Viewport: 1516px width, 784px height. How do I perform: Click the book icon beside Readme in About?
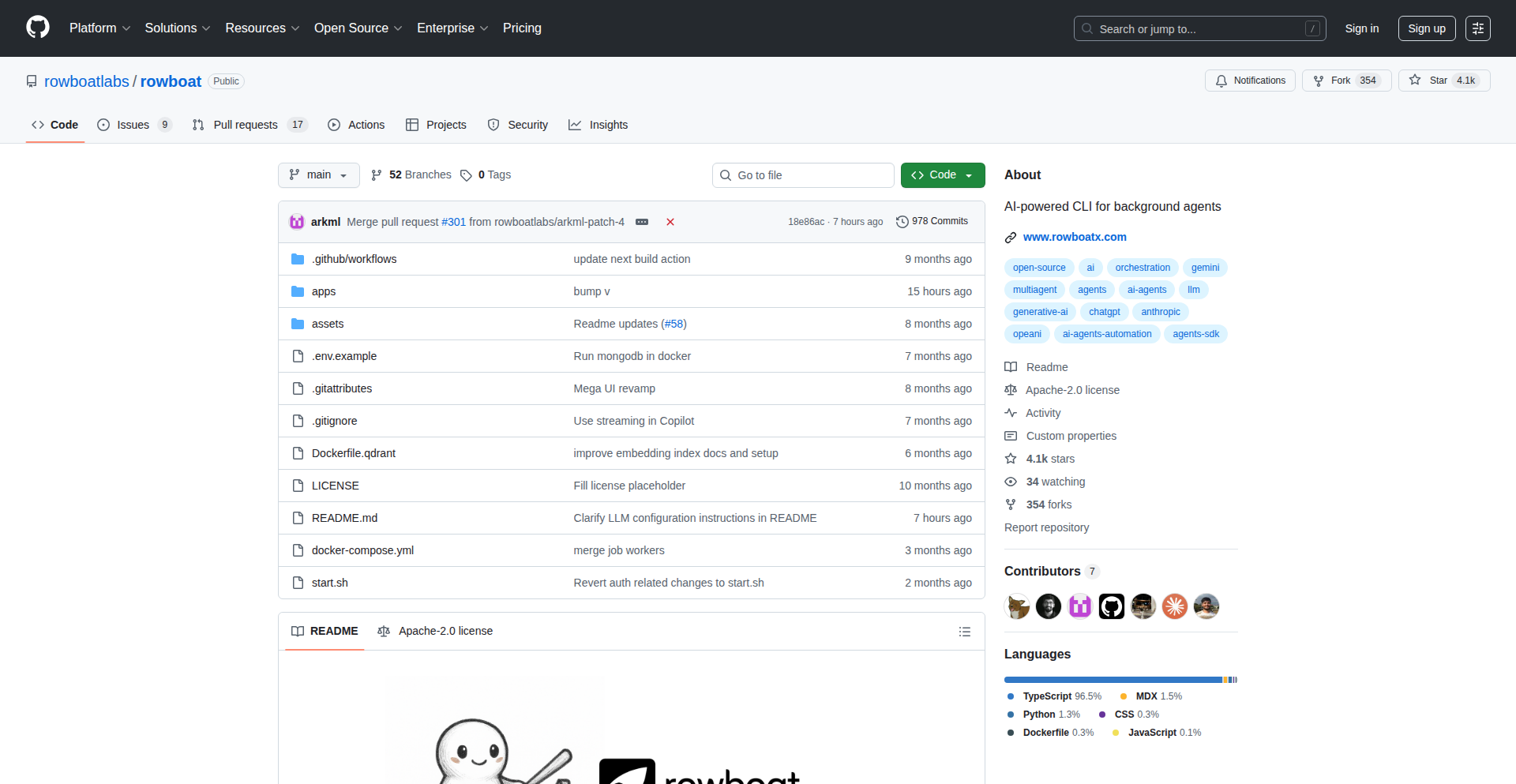click(x=1011, y=367)
